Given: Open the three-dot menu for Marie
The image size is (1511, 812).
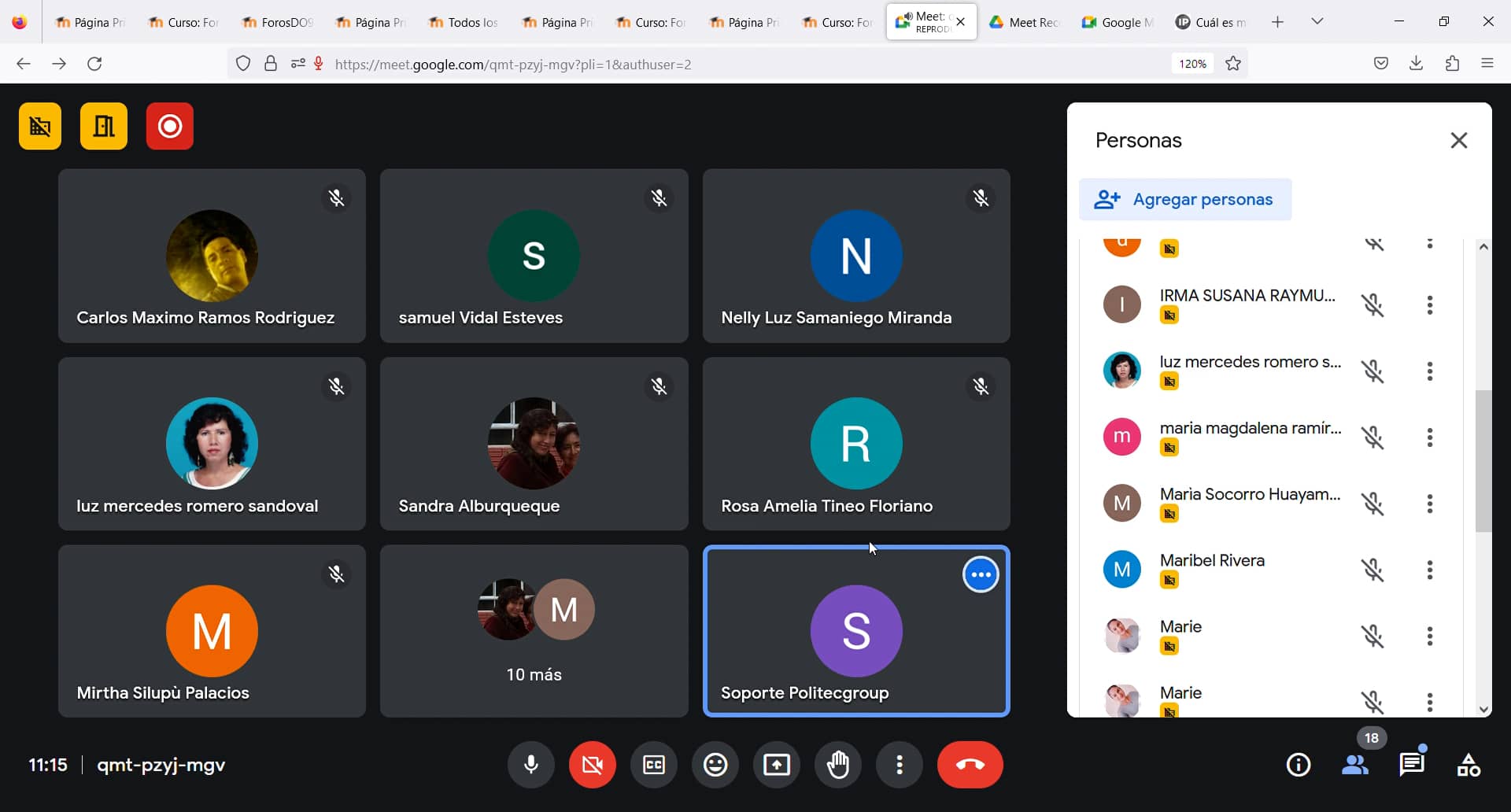Looking at the screenshot, I should pyautogui.click(x=1431, y=636).
